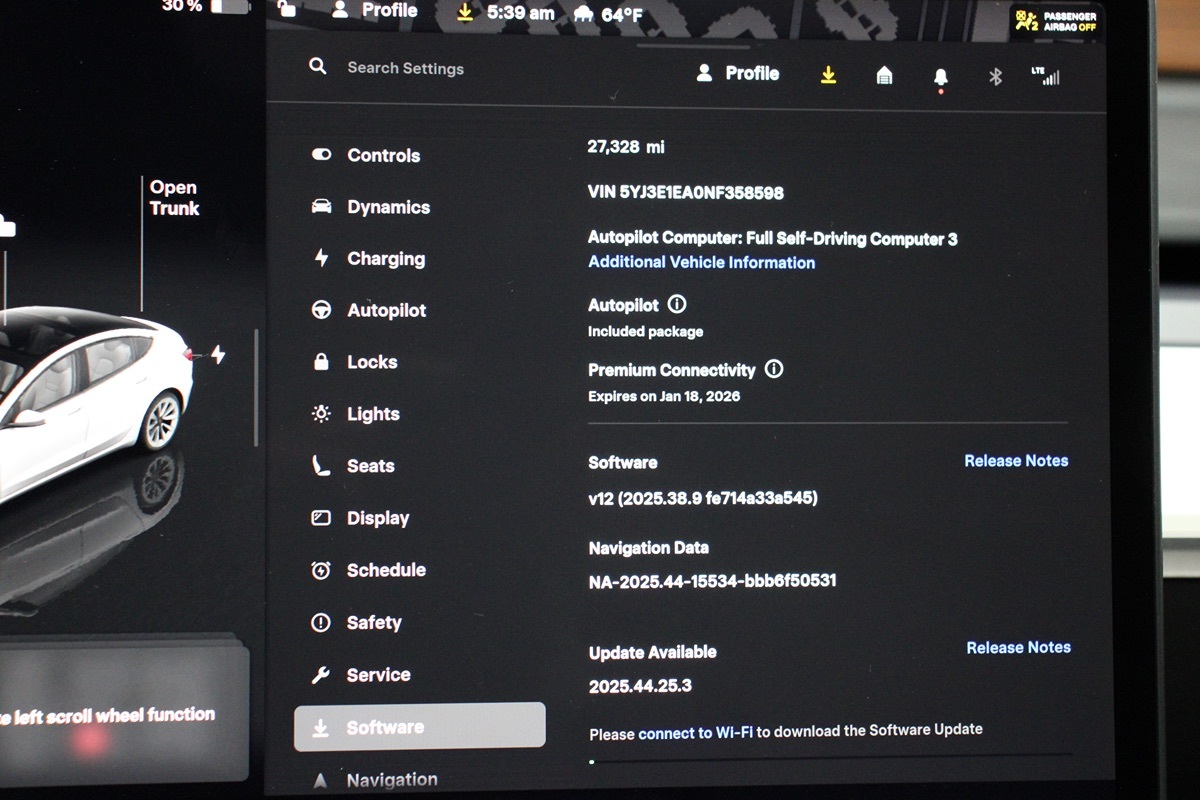
Task: Tap the LTE signal strength icon
Action: click(x=1045, y=75)
